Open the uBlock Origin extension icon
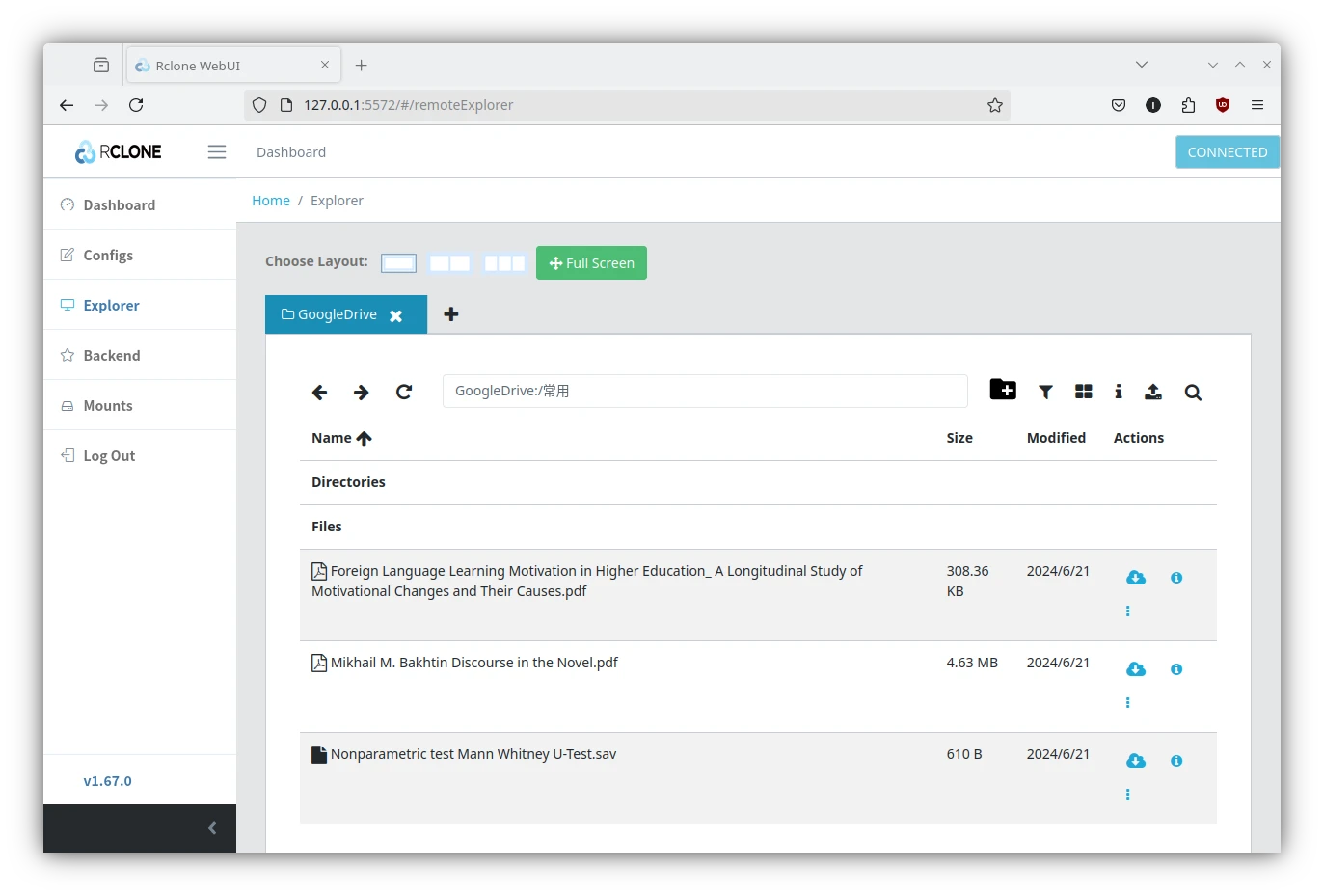Screen dimensions: 1324x896 click(1223, 105)
